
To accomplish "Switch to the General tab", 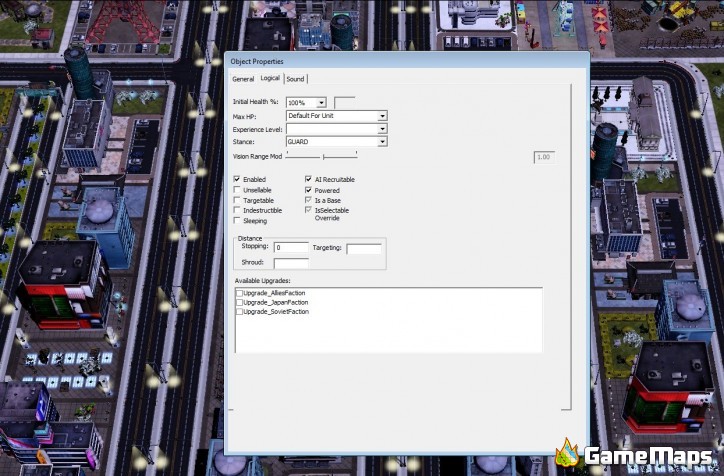I will pos(243,79).
